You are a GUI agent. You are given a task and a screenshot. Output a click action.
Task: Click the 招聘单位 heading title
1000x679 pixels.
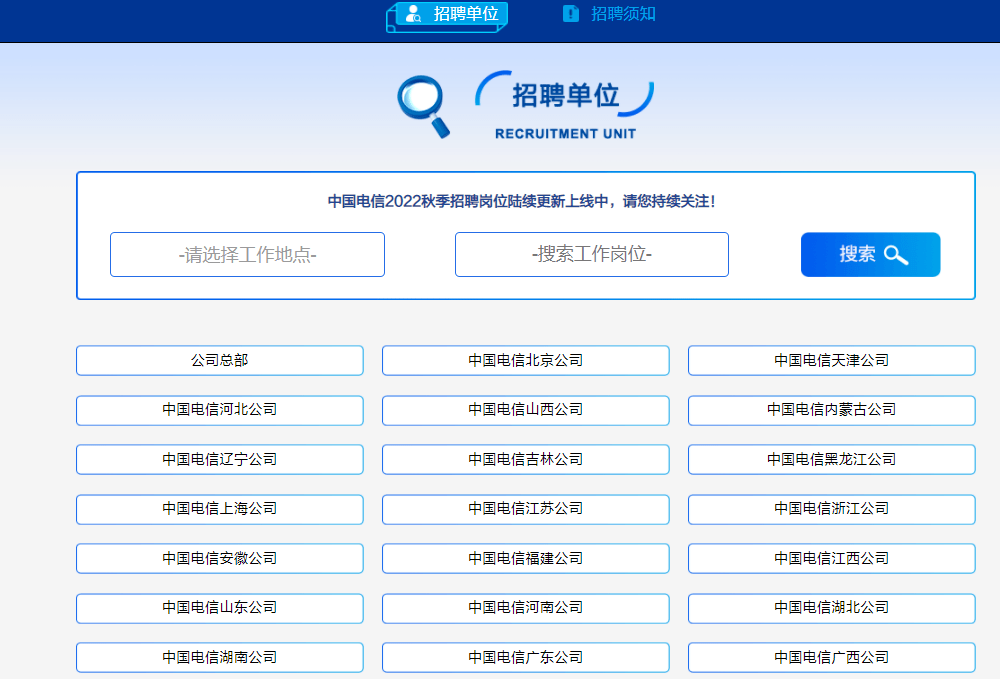pos(566,96)
